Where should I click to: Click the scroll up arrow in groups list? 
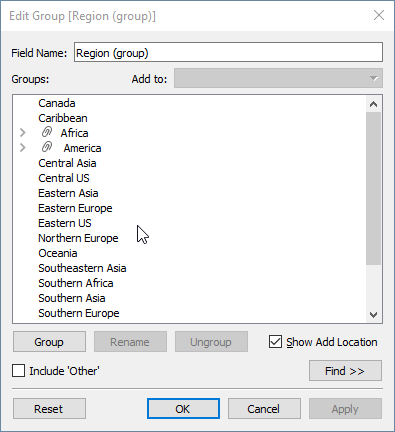pos(373,104)
